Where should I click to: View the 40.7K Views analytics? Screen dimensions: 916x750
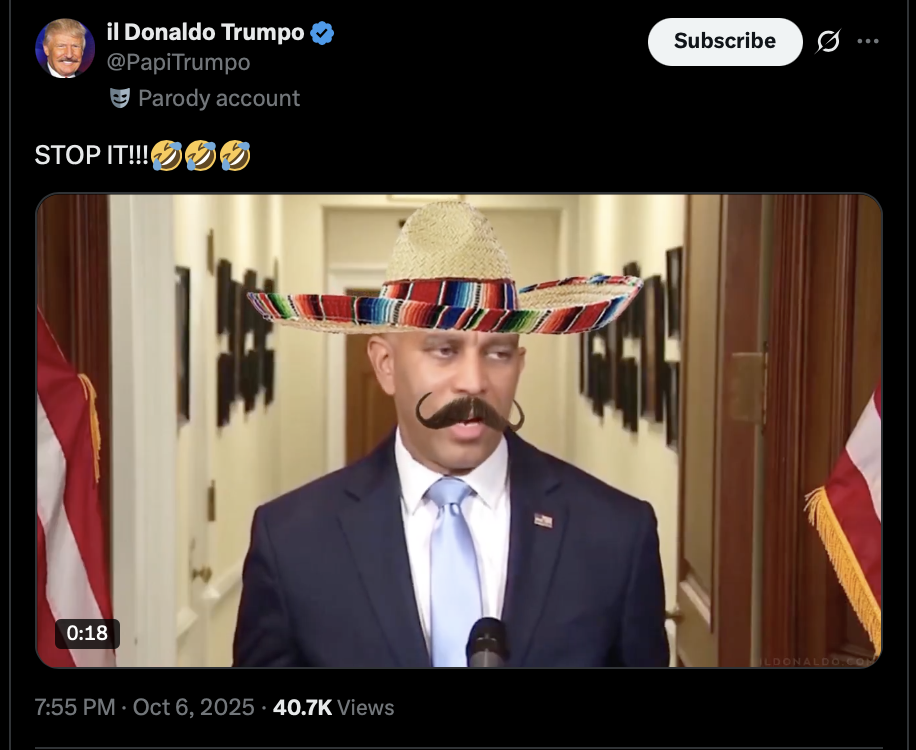pyautogui.click(x=334, y=707)
